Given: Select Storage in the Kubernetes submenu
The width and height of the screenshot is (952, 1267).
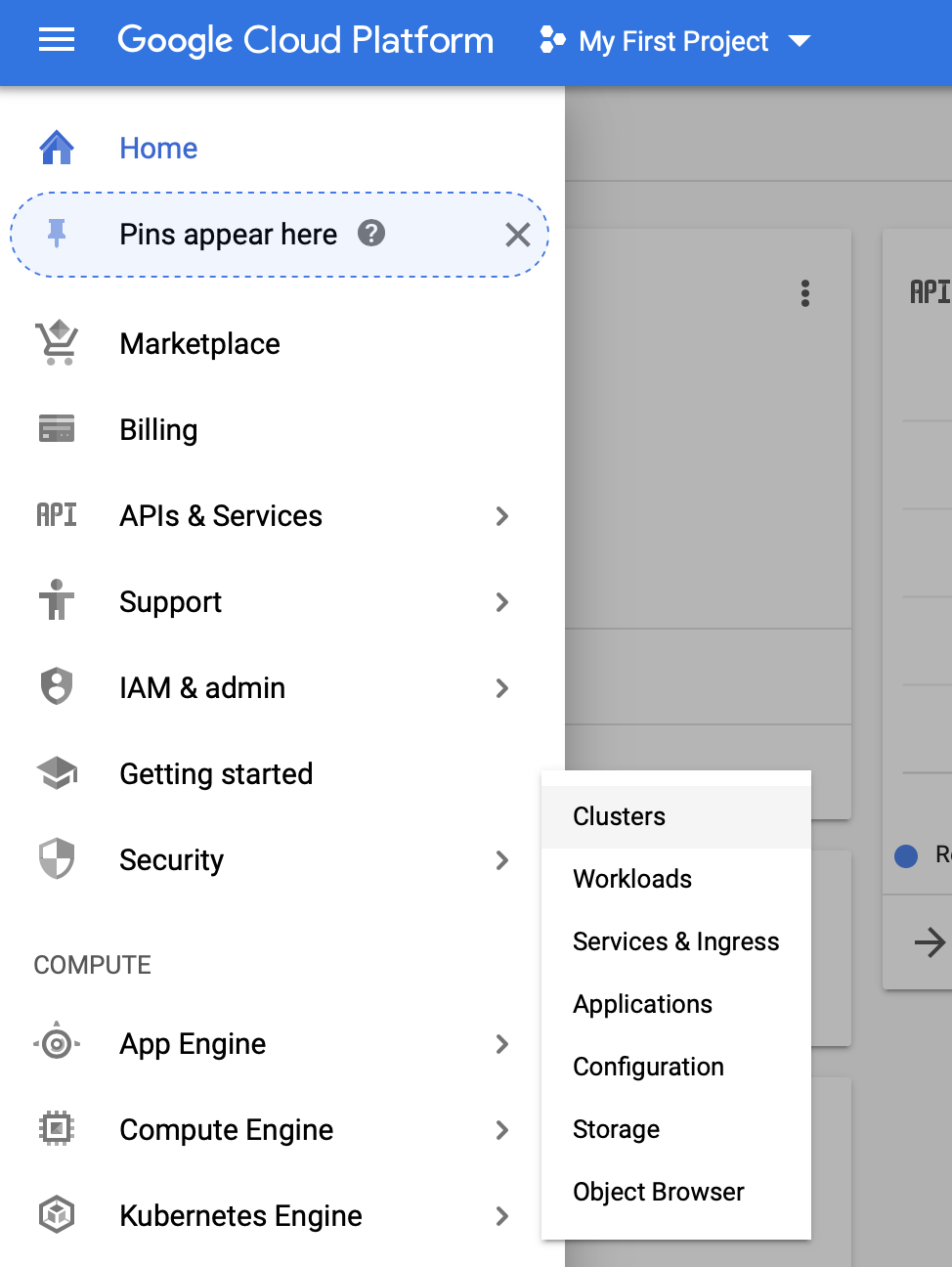Looking at the screenshot, I should pyautogui.click(x=676, y=1129).
